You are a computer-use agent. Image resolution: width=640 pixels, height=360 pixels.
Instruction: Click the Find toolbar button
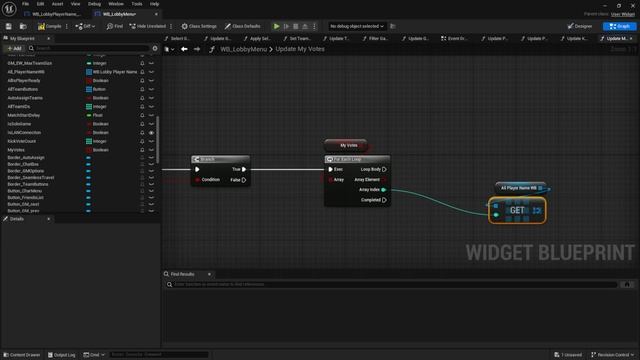click(115, 26)
